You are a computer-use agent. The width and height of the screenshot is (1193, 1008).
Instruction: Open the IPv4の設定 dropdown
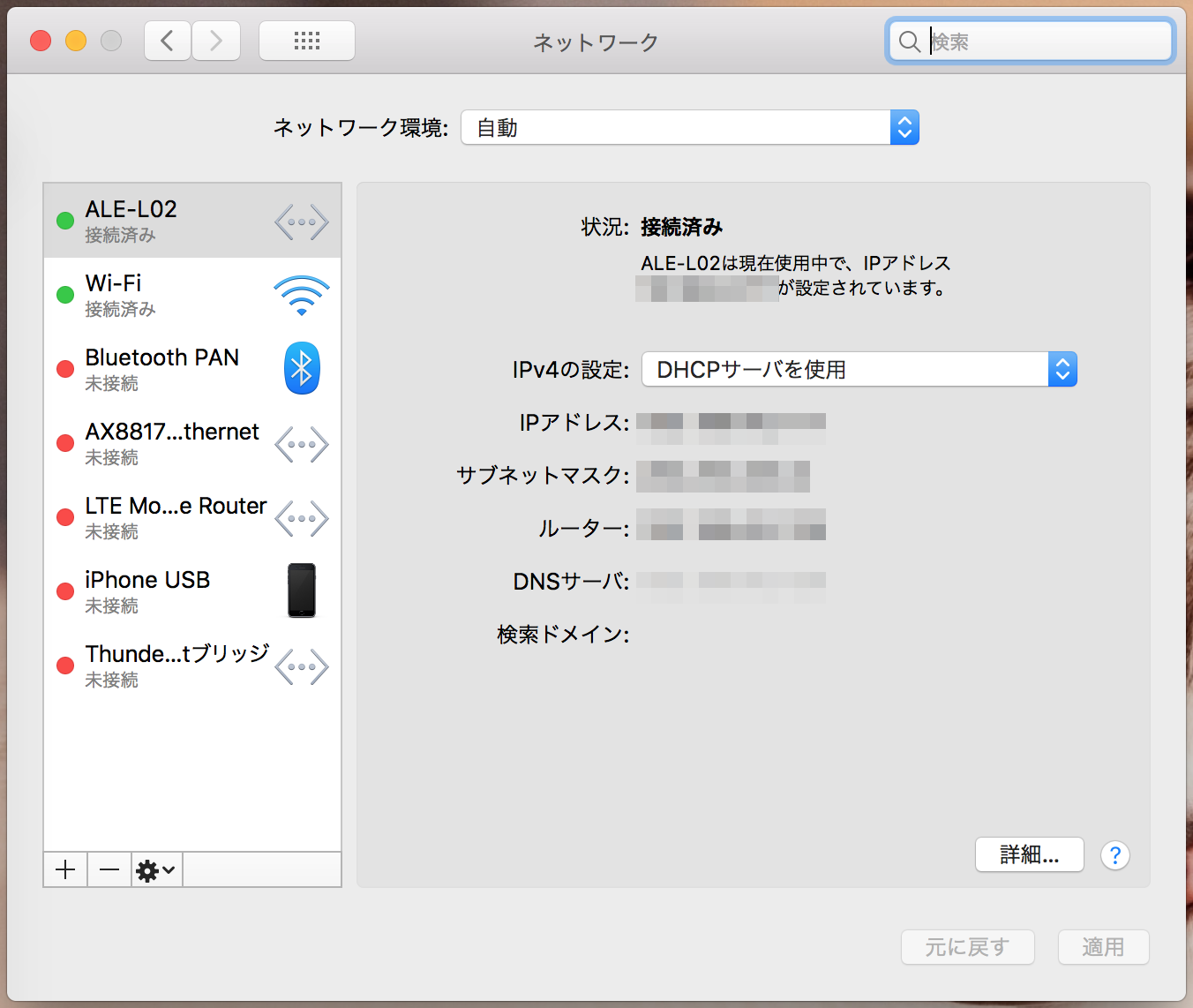(1062, 370)
